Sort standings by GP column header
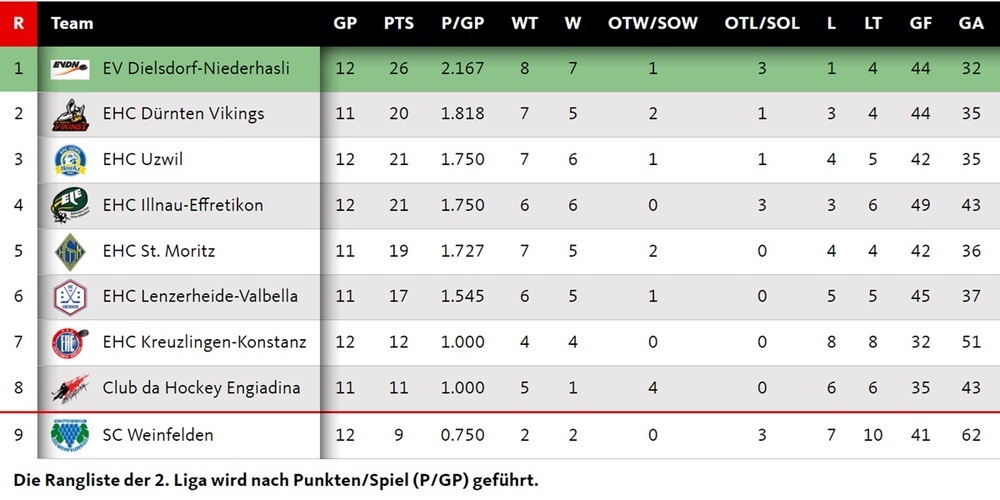1000x500 pixels. click(x=345, y=23)
